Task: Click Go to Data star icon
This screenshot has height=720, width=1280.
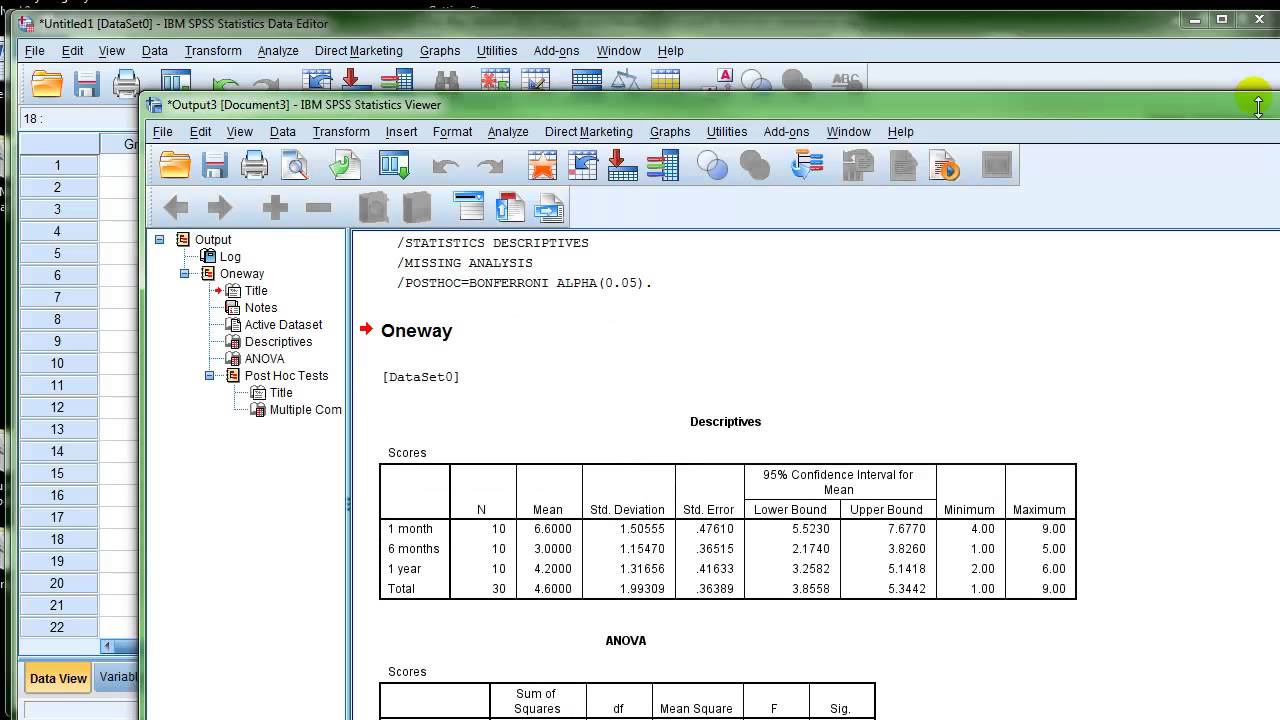Action: [542, 165]
